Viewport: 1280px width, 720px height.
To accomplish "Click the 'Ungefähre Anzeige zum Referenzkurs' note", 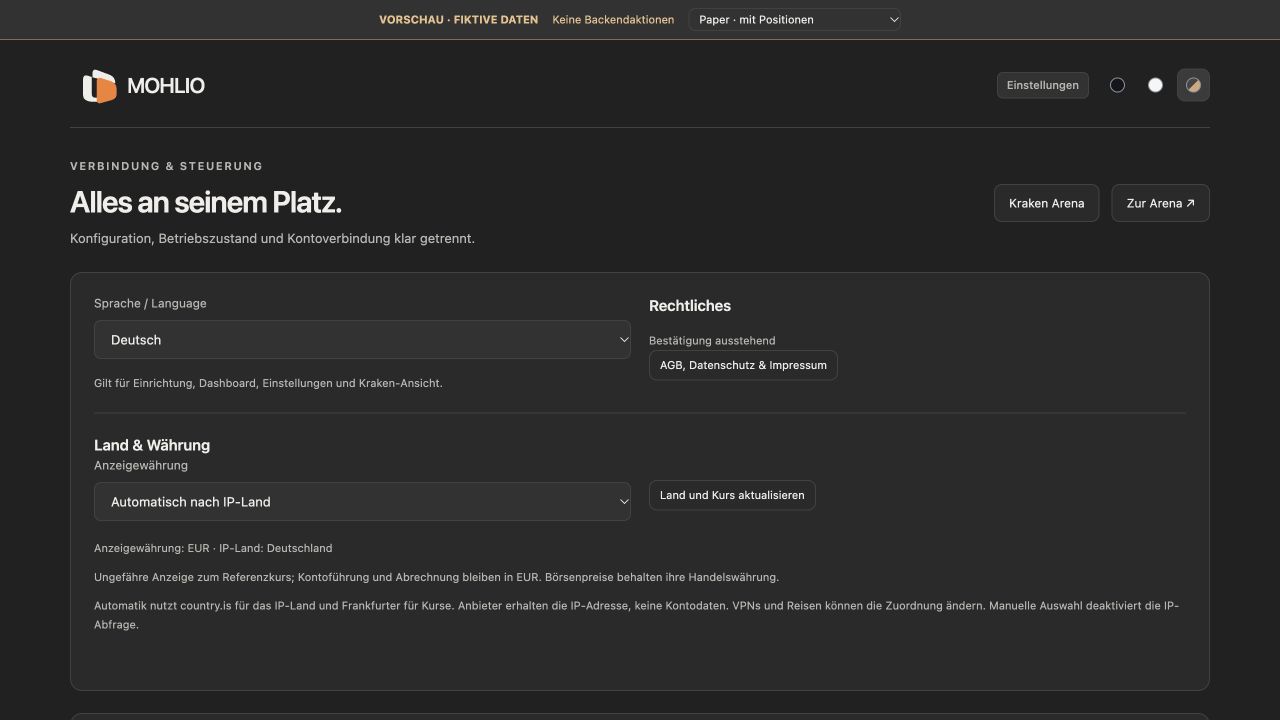I will pyautogui.click(x=436, y=577).
